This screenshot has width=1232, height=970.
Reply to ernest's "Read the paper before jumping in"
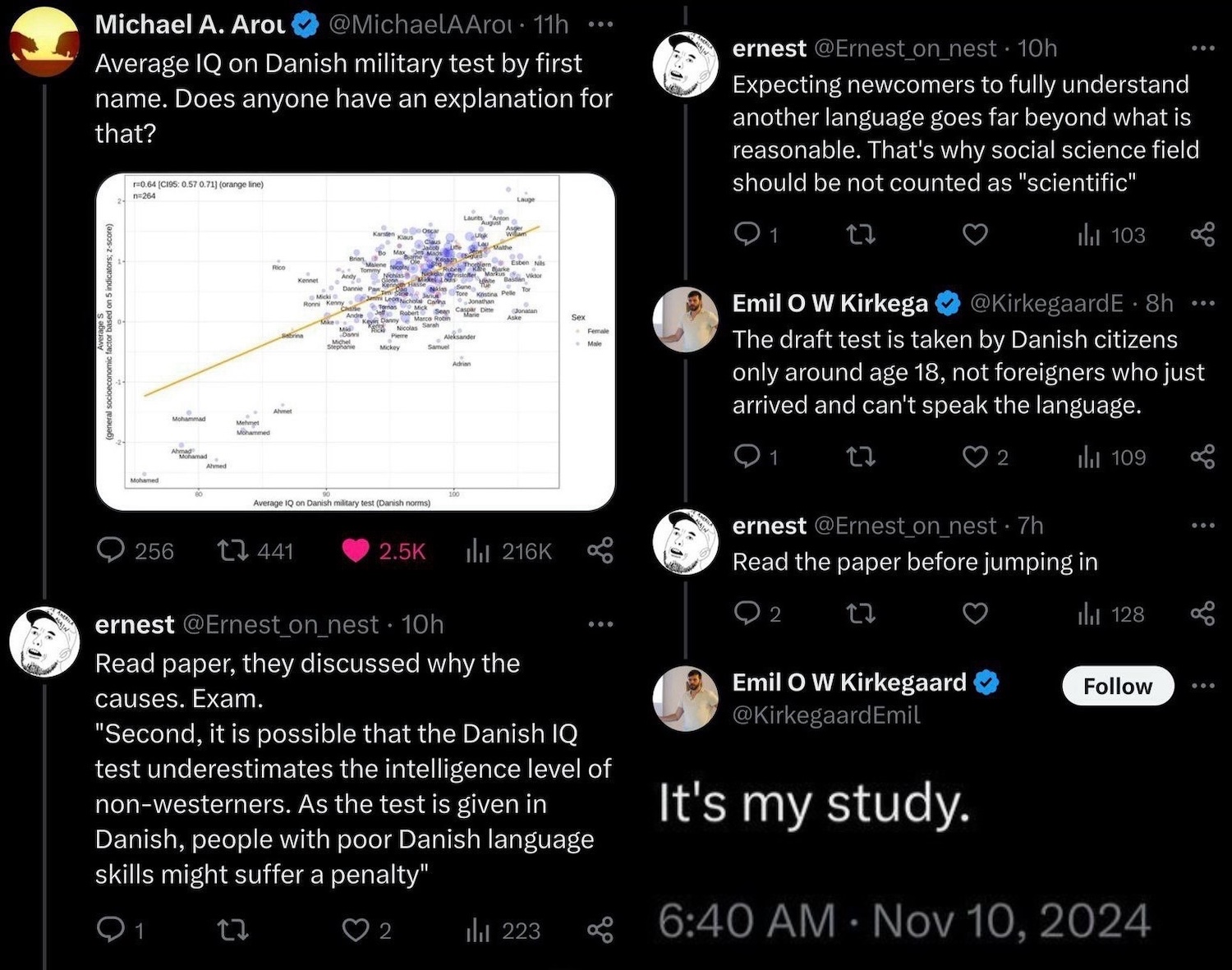click(x=747, y=614)
